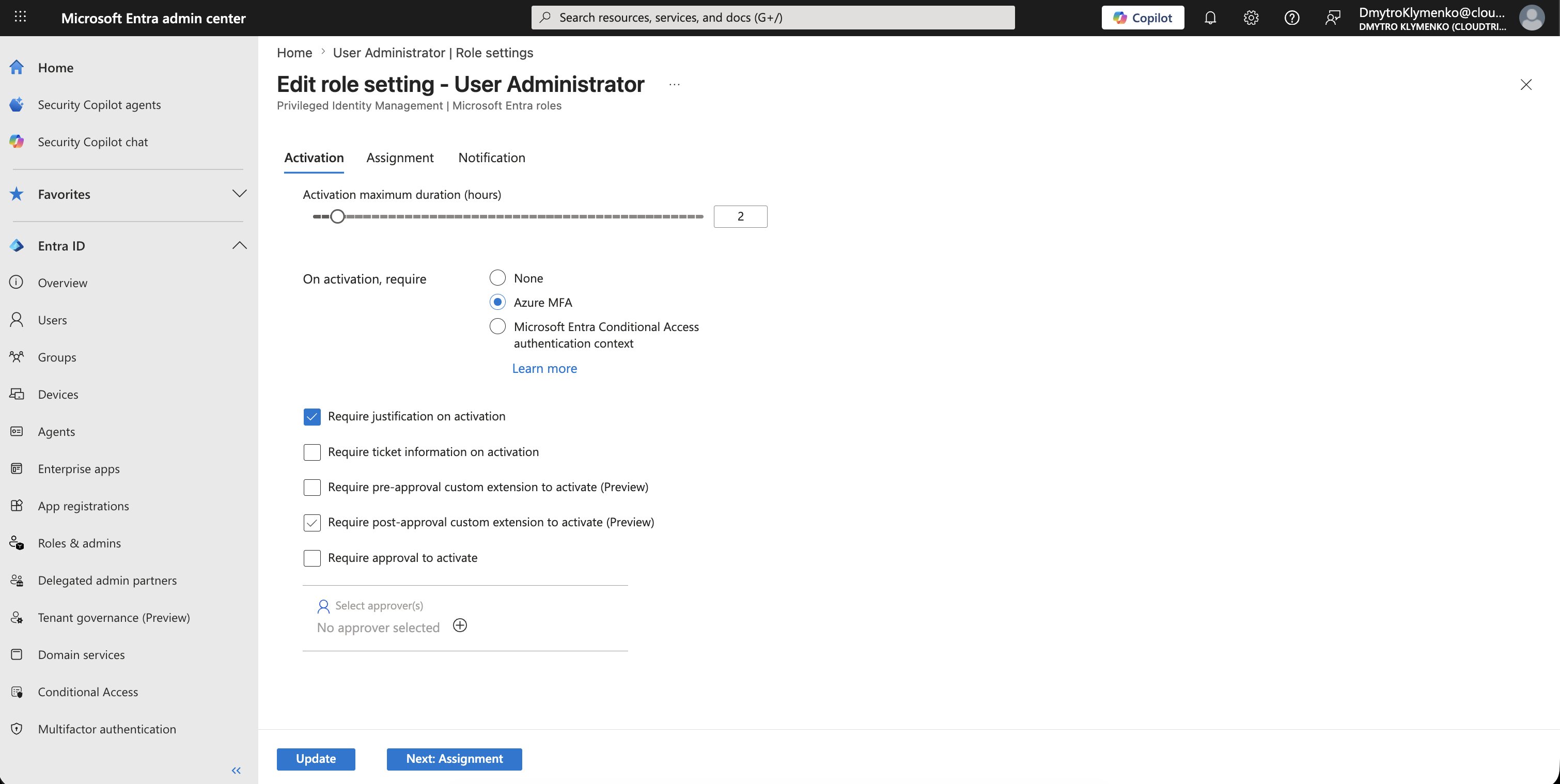Open the Multifactor authentication shield icon
This screenshot has width=1560, height=784.
17,729
